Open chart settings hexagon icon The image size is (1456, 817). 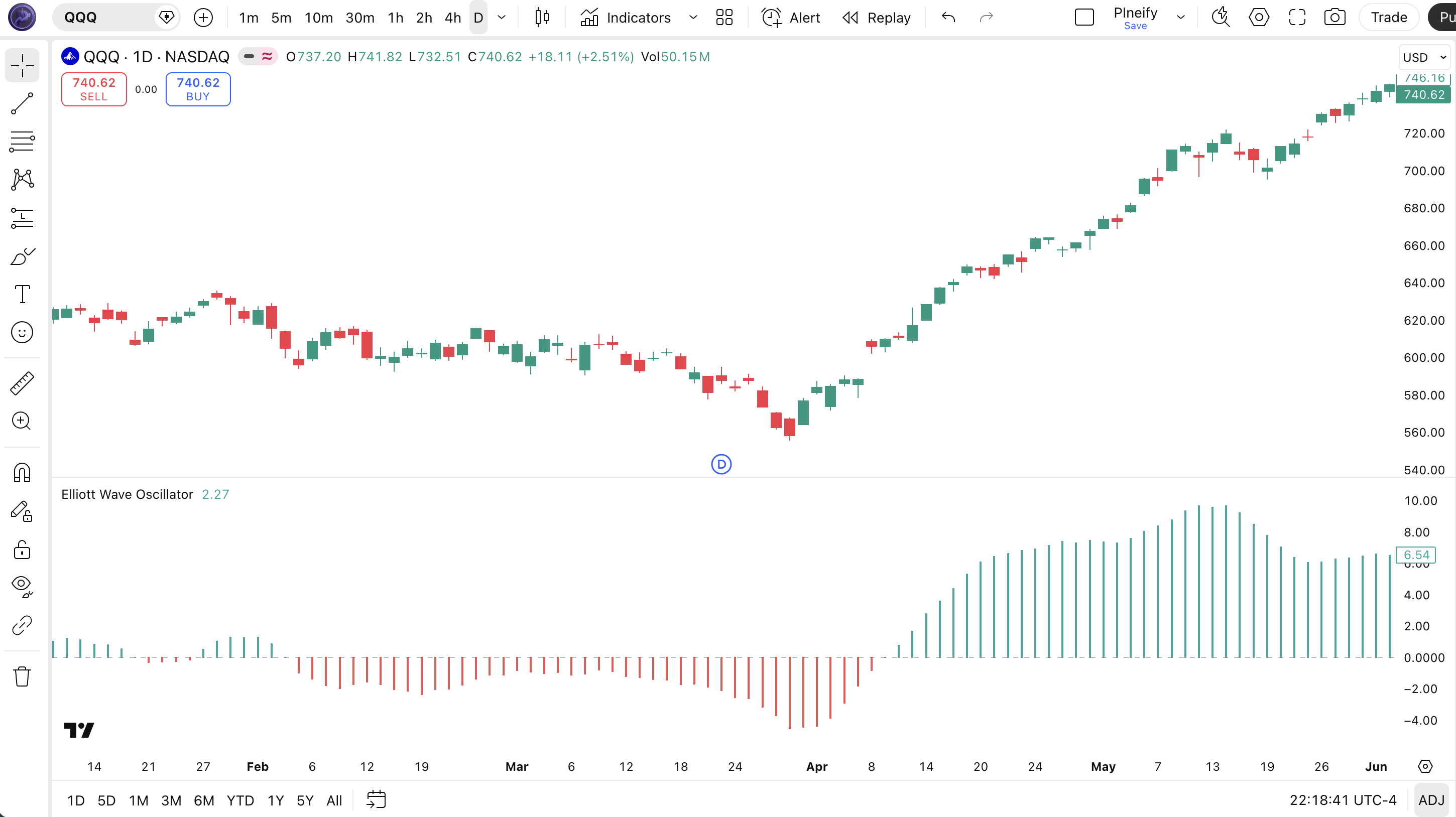[1259, 18]
